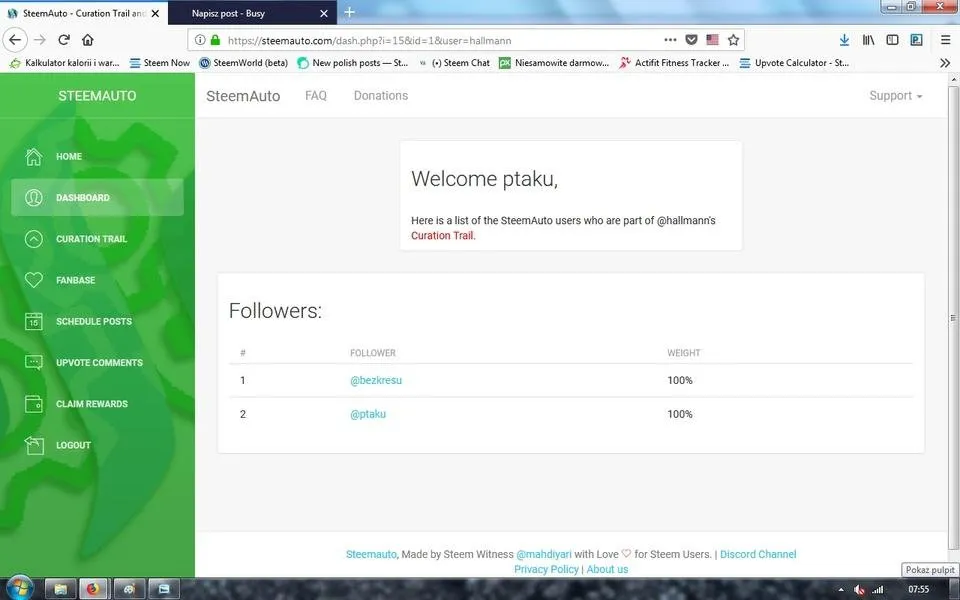Select the SteemAuto - Curation Trail tab
Screen dimensions: 960x600
(x=84, y=13)
